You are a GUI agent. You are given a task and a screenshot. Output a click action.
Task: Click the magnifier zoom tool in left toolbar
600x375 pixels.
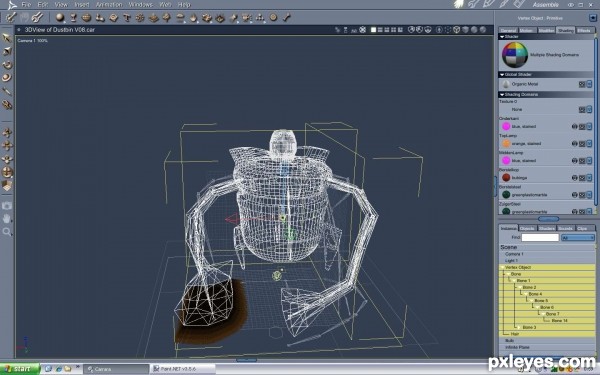tap(7, 232)
